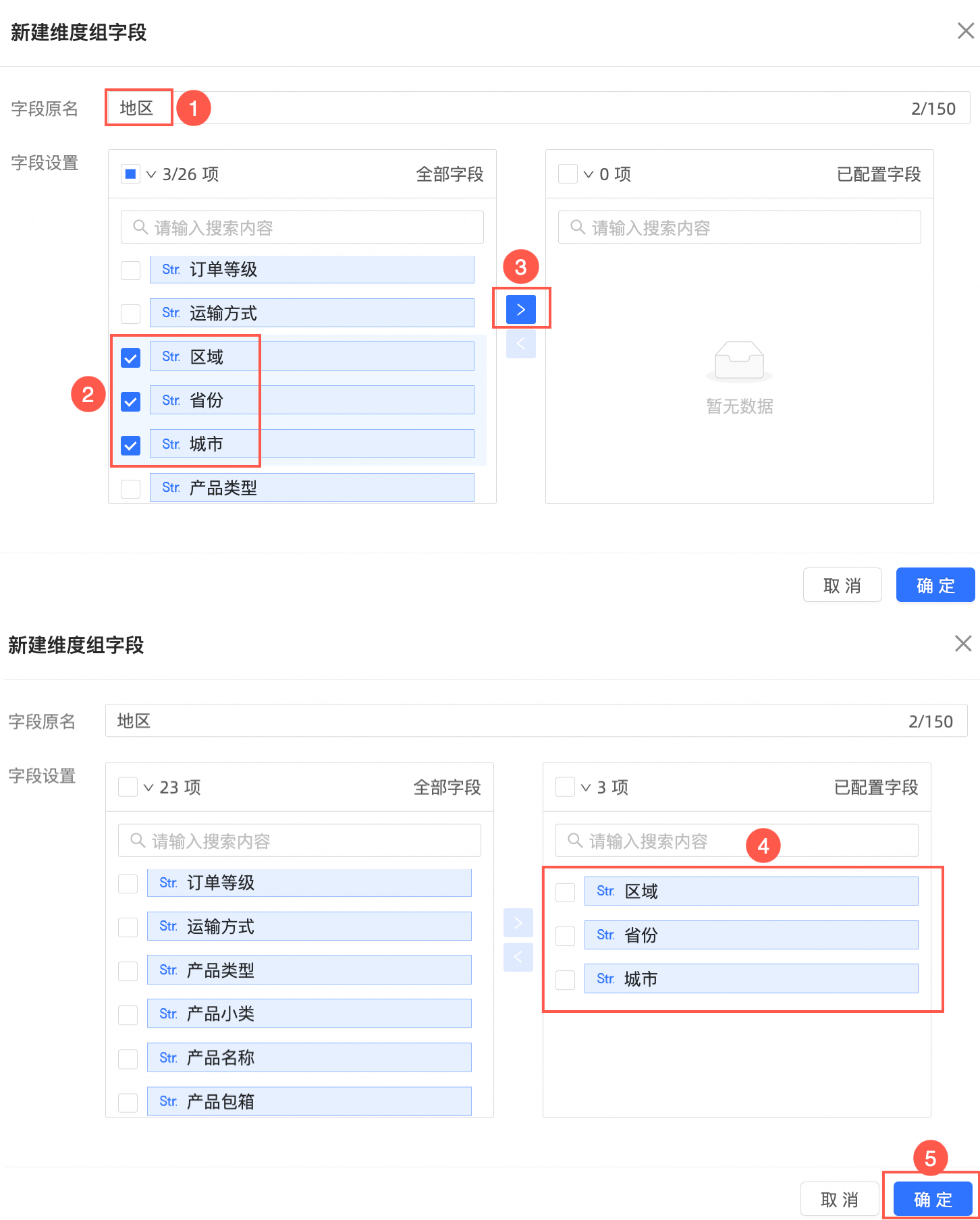Expand the chevron next to 3/26 项
980x1220 pixels.
point(151,175)
